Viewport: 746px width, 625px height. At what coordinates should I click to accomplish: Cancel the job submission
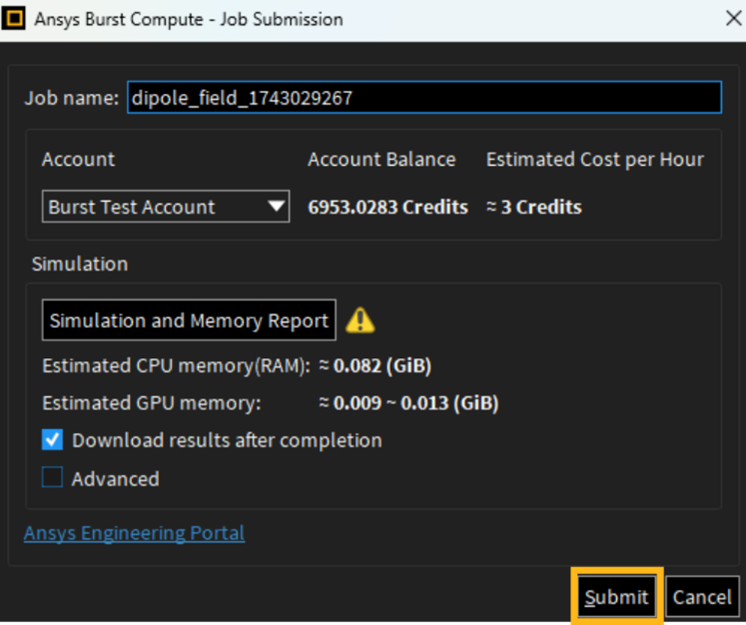[702, 597]
